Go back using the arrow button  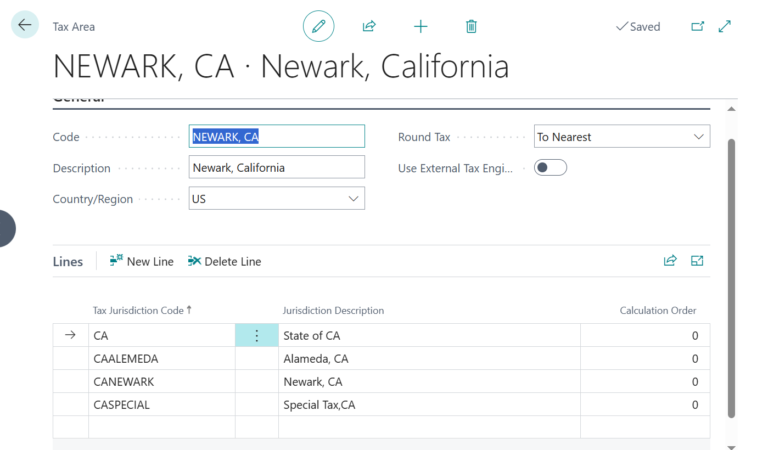click(24, 24)
